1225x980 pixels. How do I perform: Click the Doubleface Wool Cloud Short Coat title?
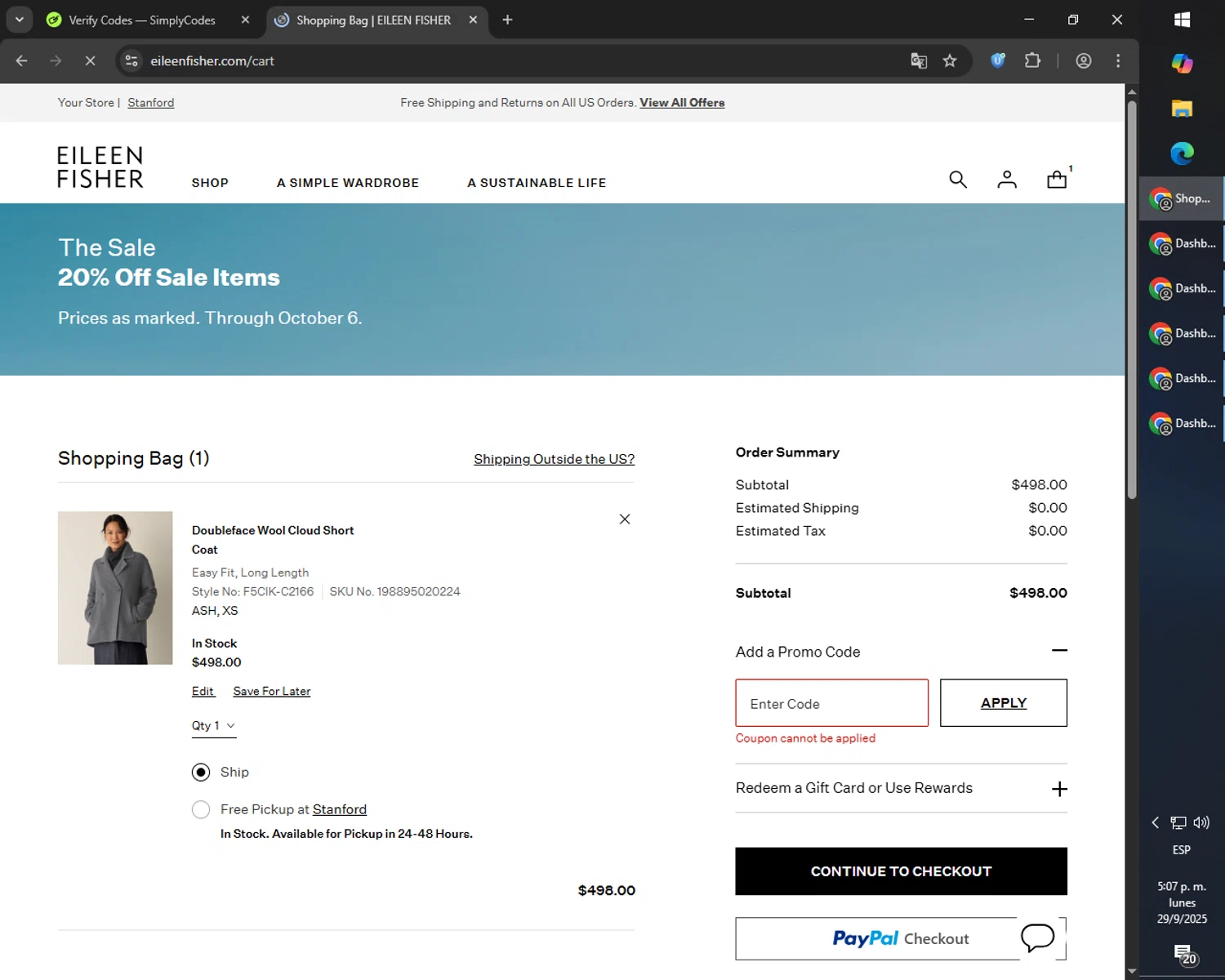(273, 540)
